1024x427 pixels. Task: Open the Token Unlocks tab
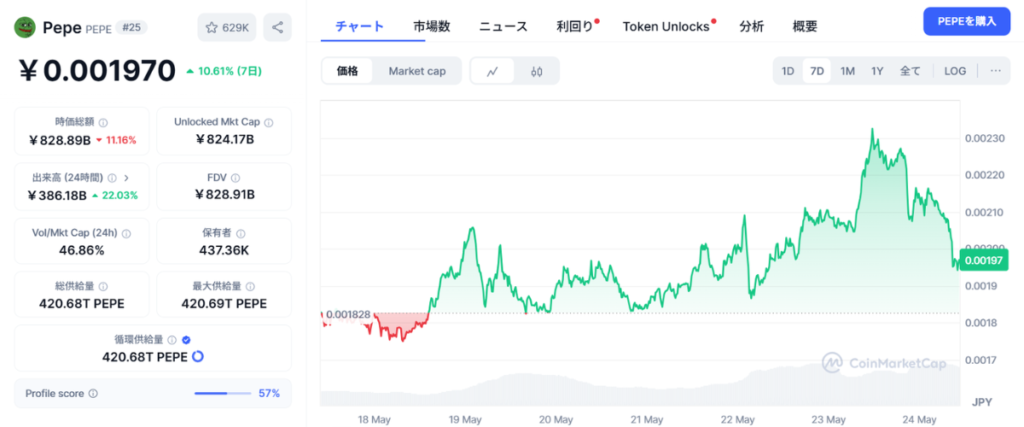666,27
